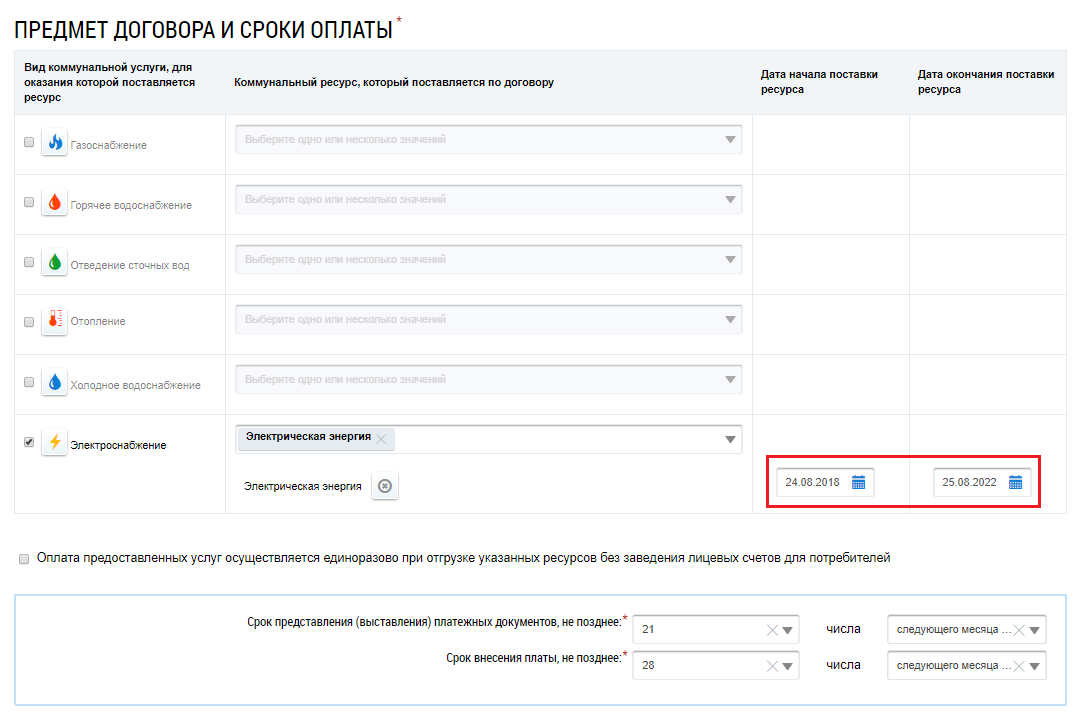
Task: Remove the Электрическая энергия tag
Action: coord(381,438)
